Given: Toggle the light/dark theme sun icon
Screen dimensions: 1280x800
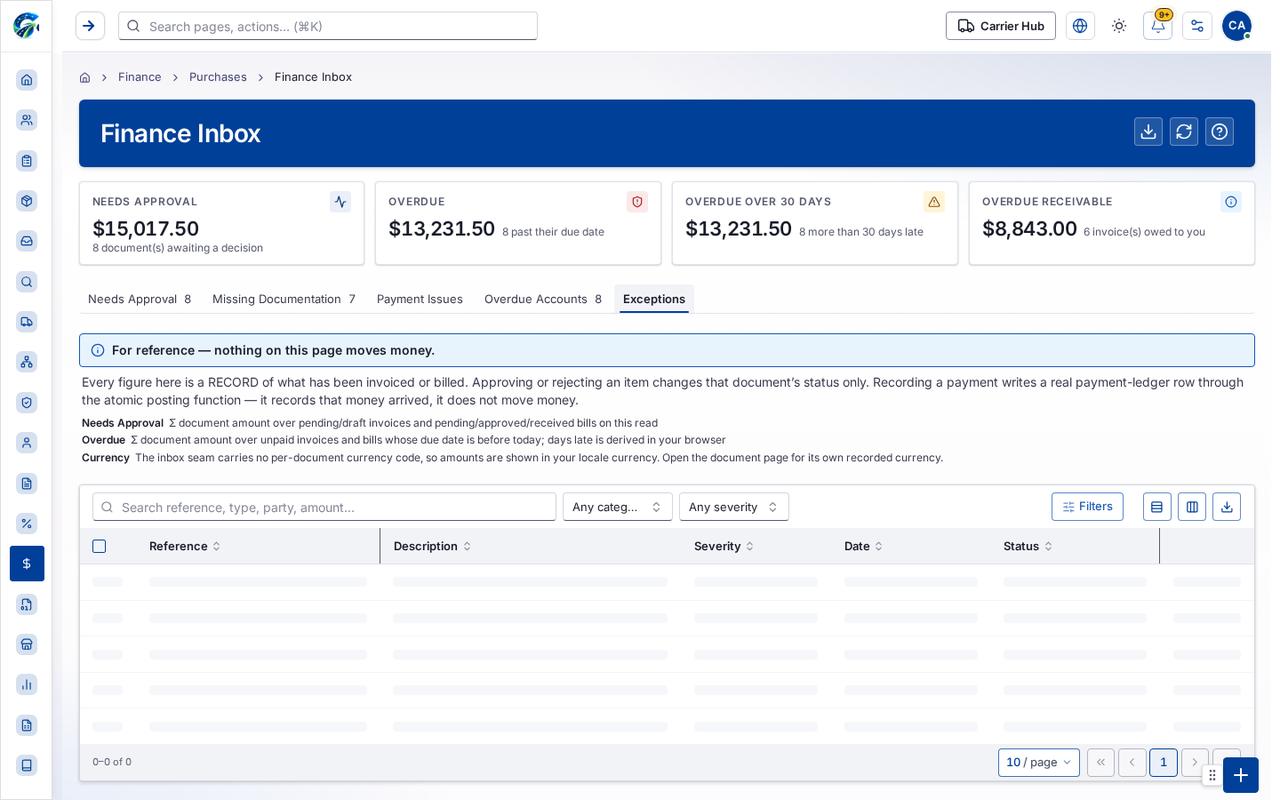Looking at the screenshot, I should tap(1119, 26).
